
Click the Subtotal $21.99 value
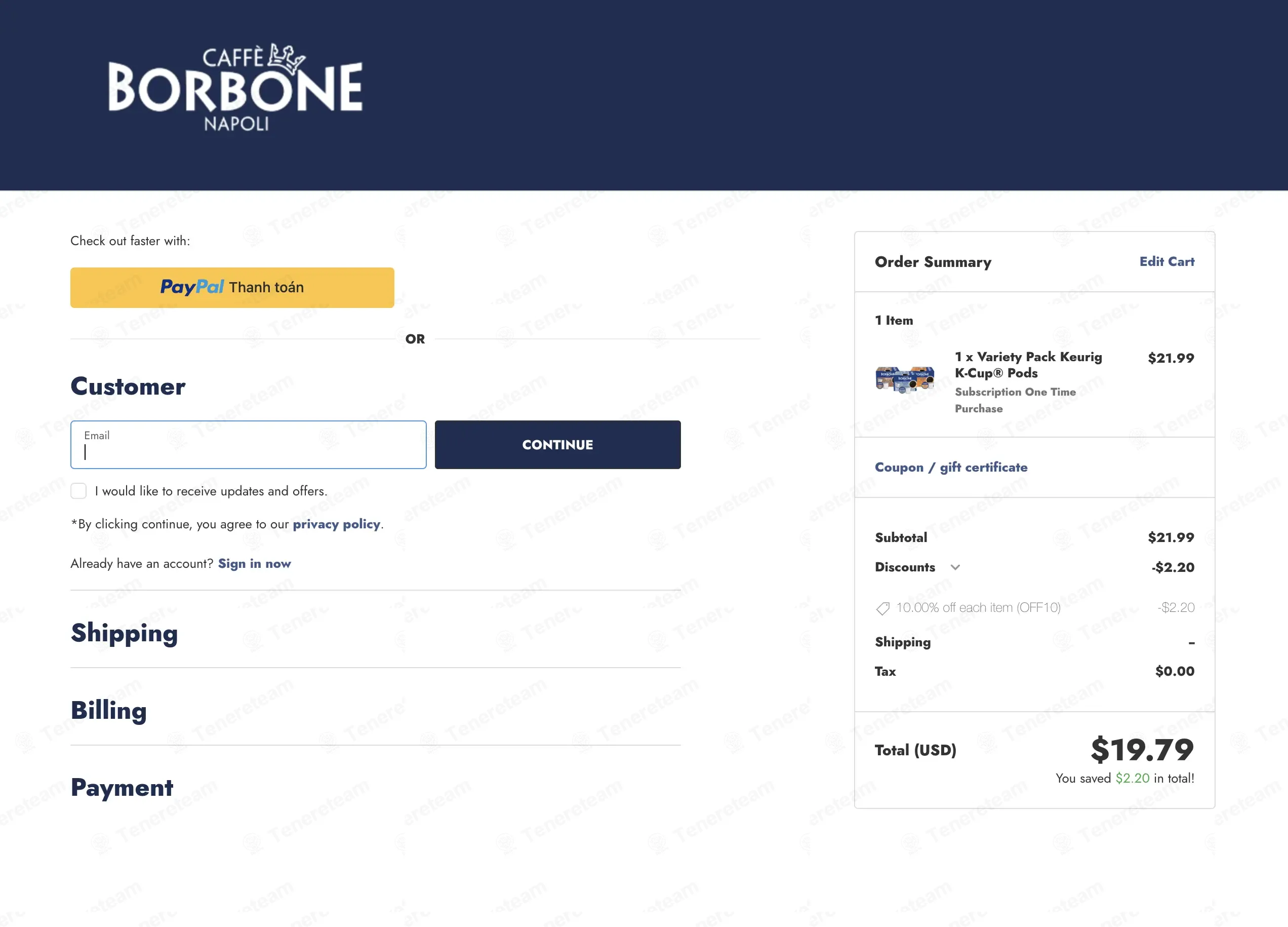(x=1171, y=537)
